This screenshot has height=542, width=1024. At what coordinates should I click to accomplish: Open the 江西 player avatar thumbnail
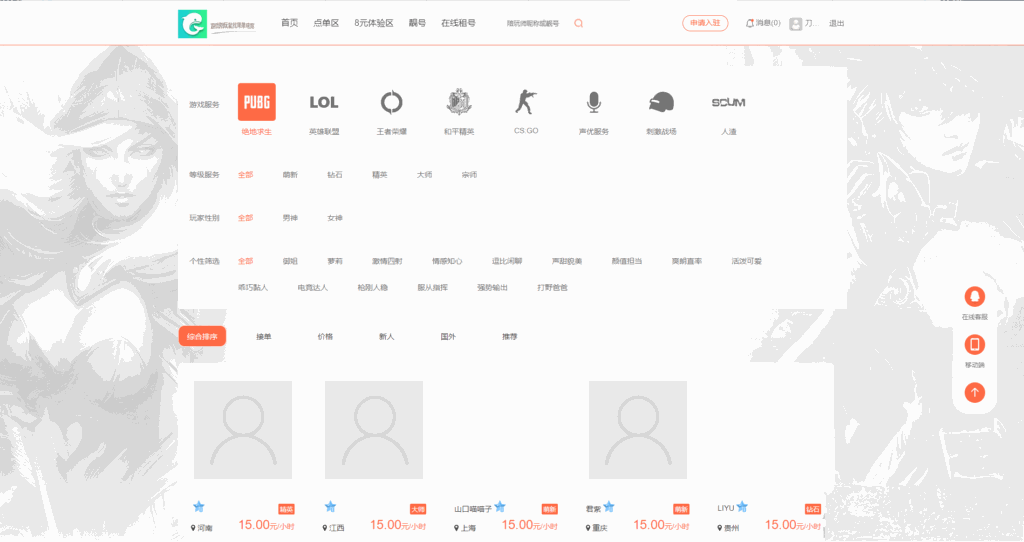374,430
